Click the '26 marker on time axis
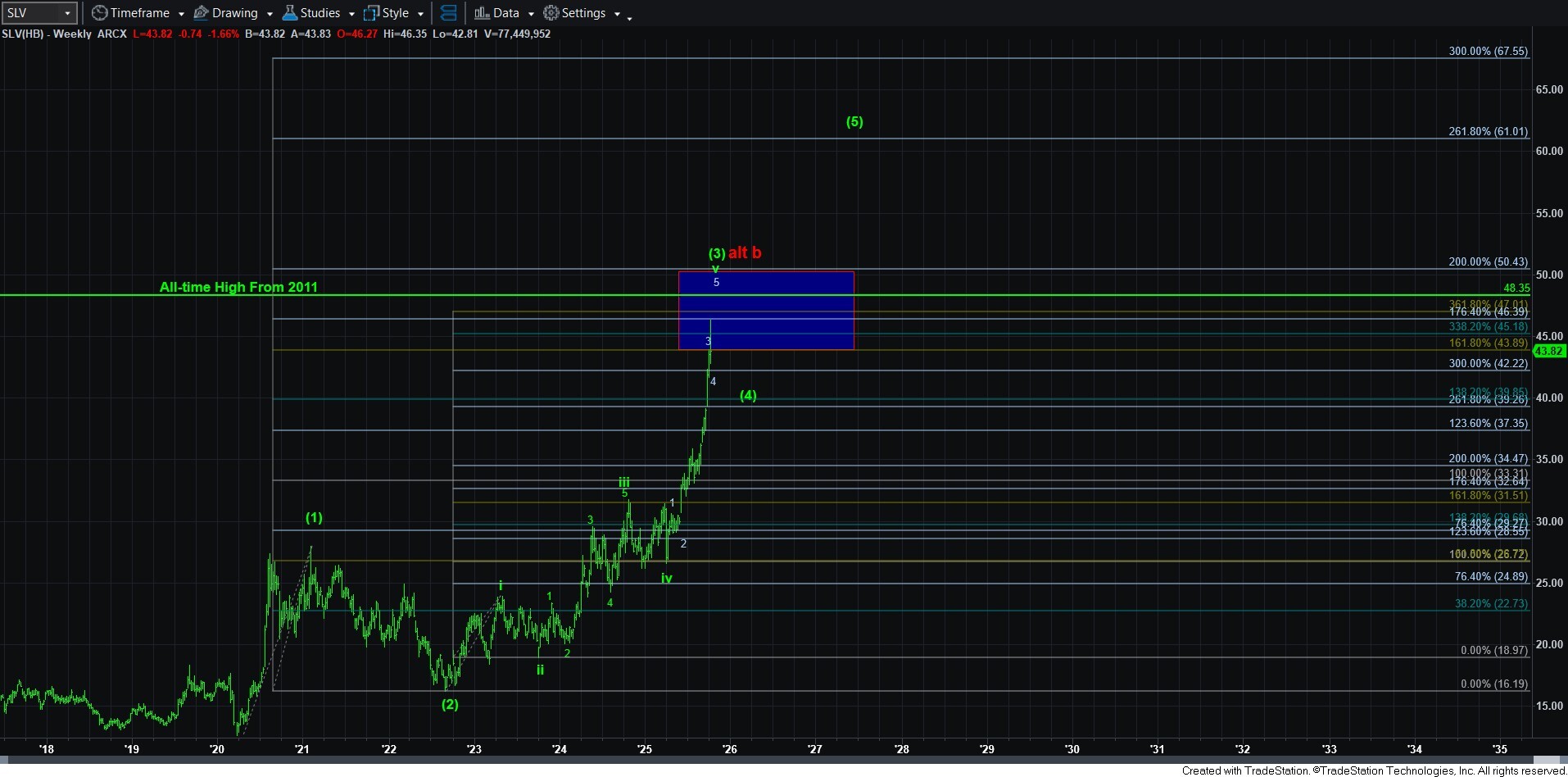This screenshot has width=1568, height=777. click(x=729, y=749)
